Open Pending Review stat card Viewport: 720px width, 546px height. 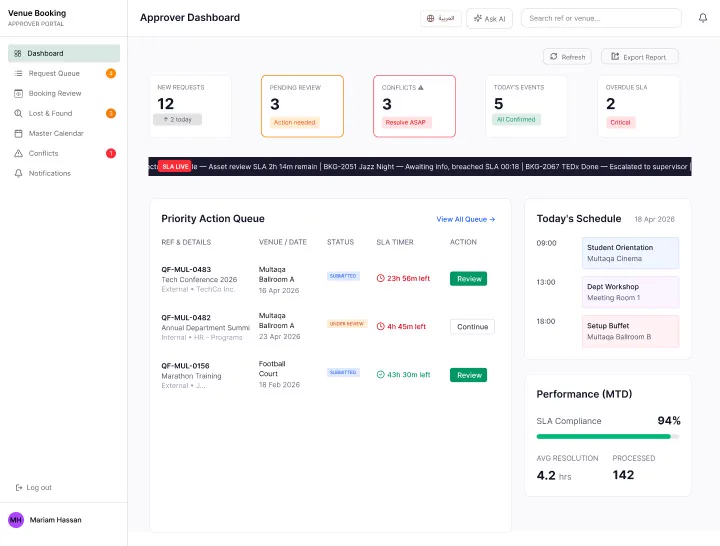(302, 106)
